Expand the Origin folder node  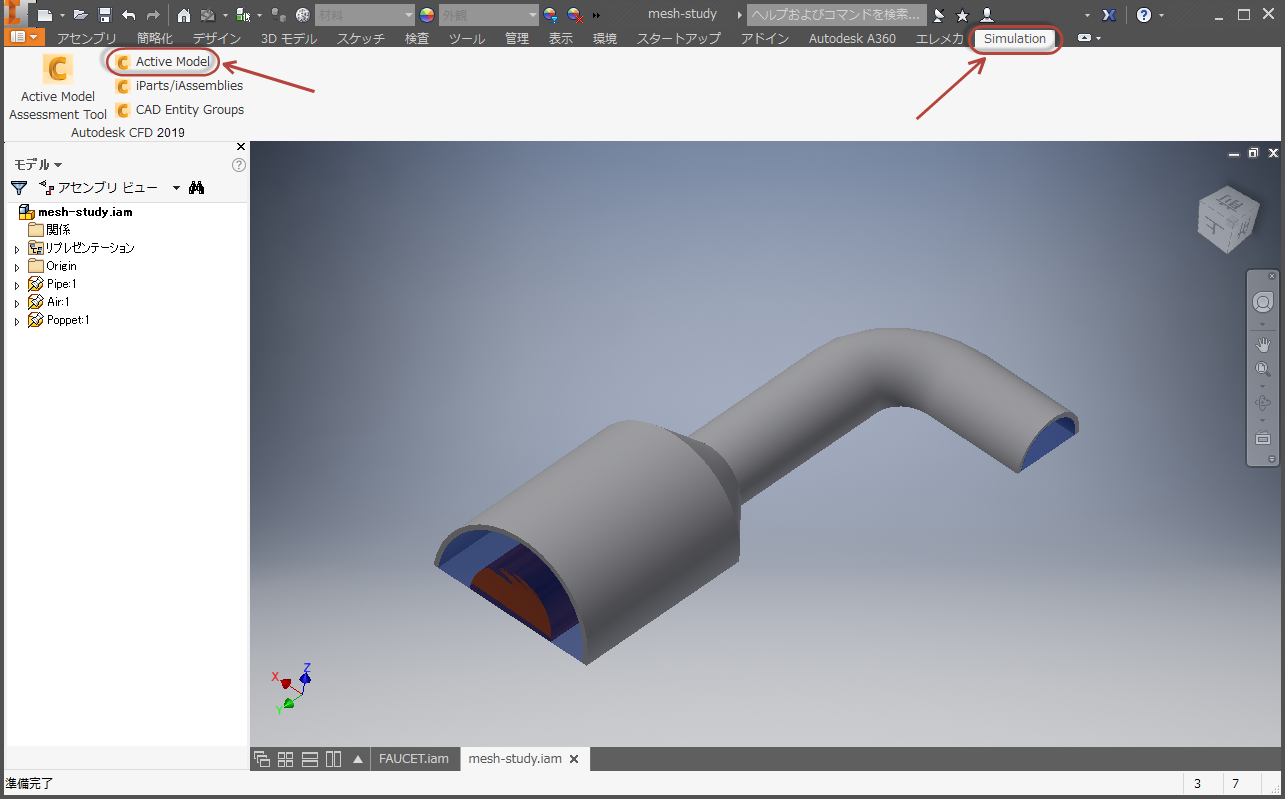point(17,267)
